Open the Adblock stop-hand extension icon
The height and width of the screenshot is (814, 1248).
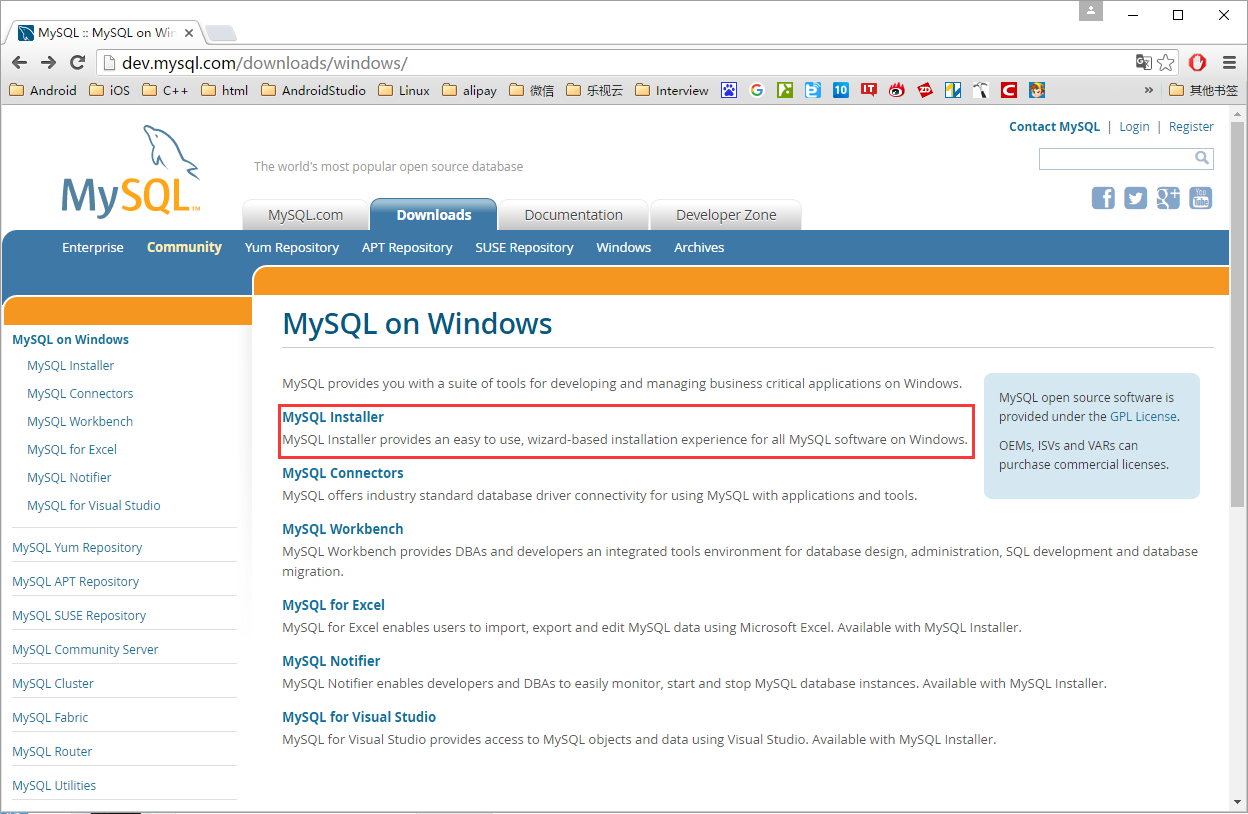click(1197, 63)
